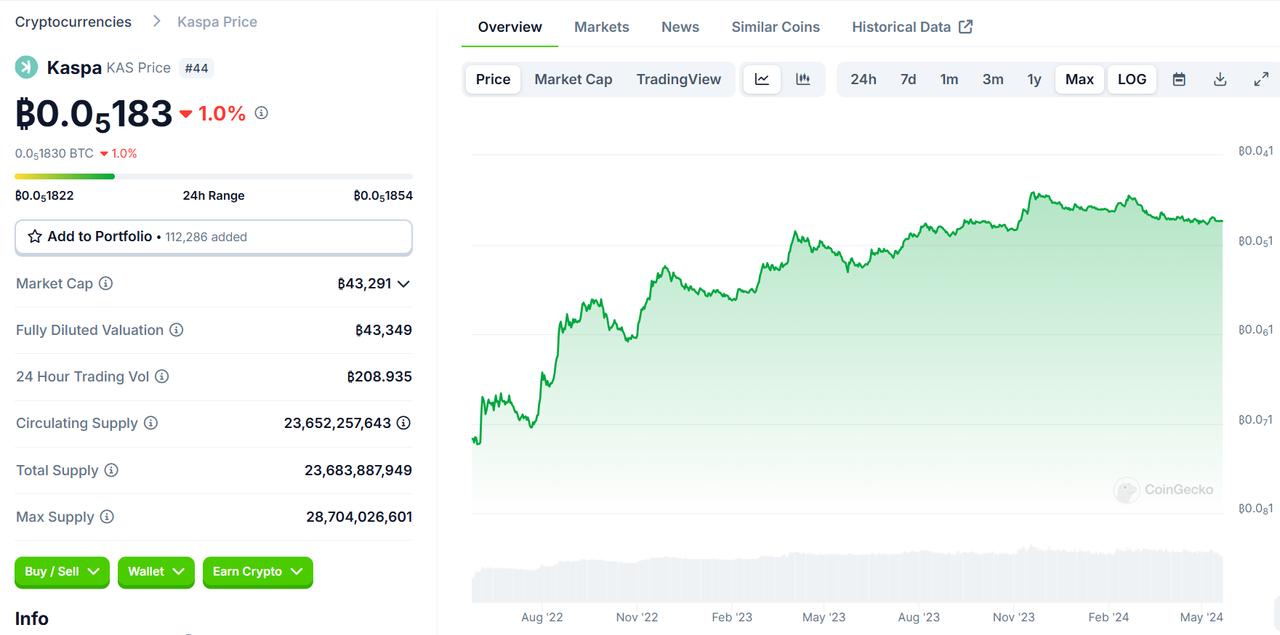Select the Market Cap chart mode
1280x635 pixels.
point(573,79)
